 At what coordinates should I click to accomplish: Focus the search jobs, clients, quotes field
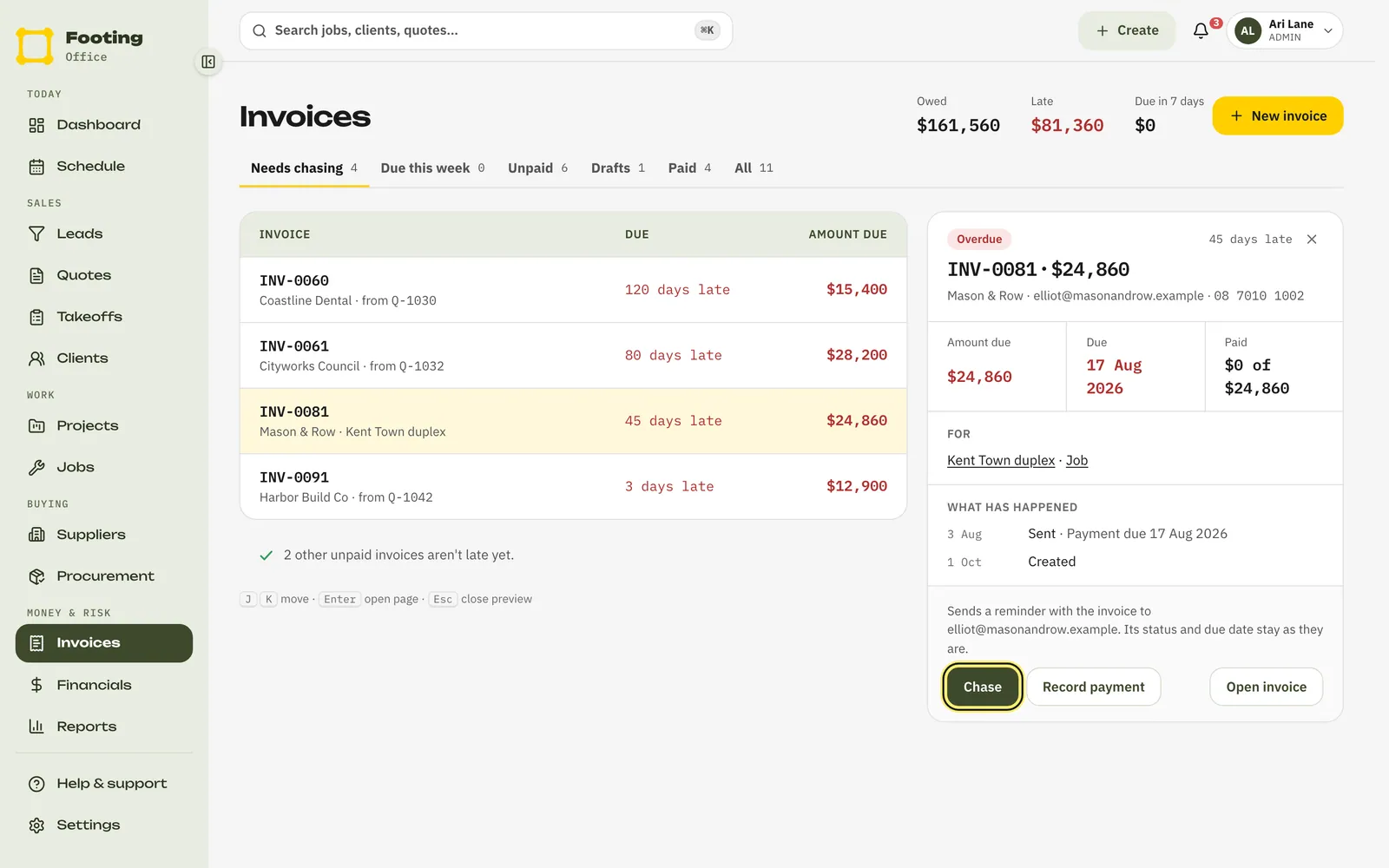(x=486, y=31)
